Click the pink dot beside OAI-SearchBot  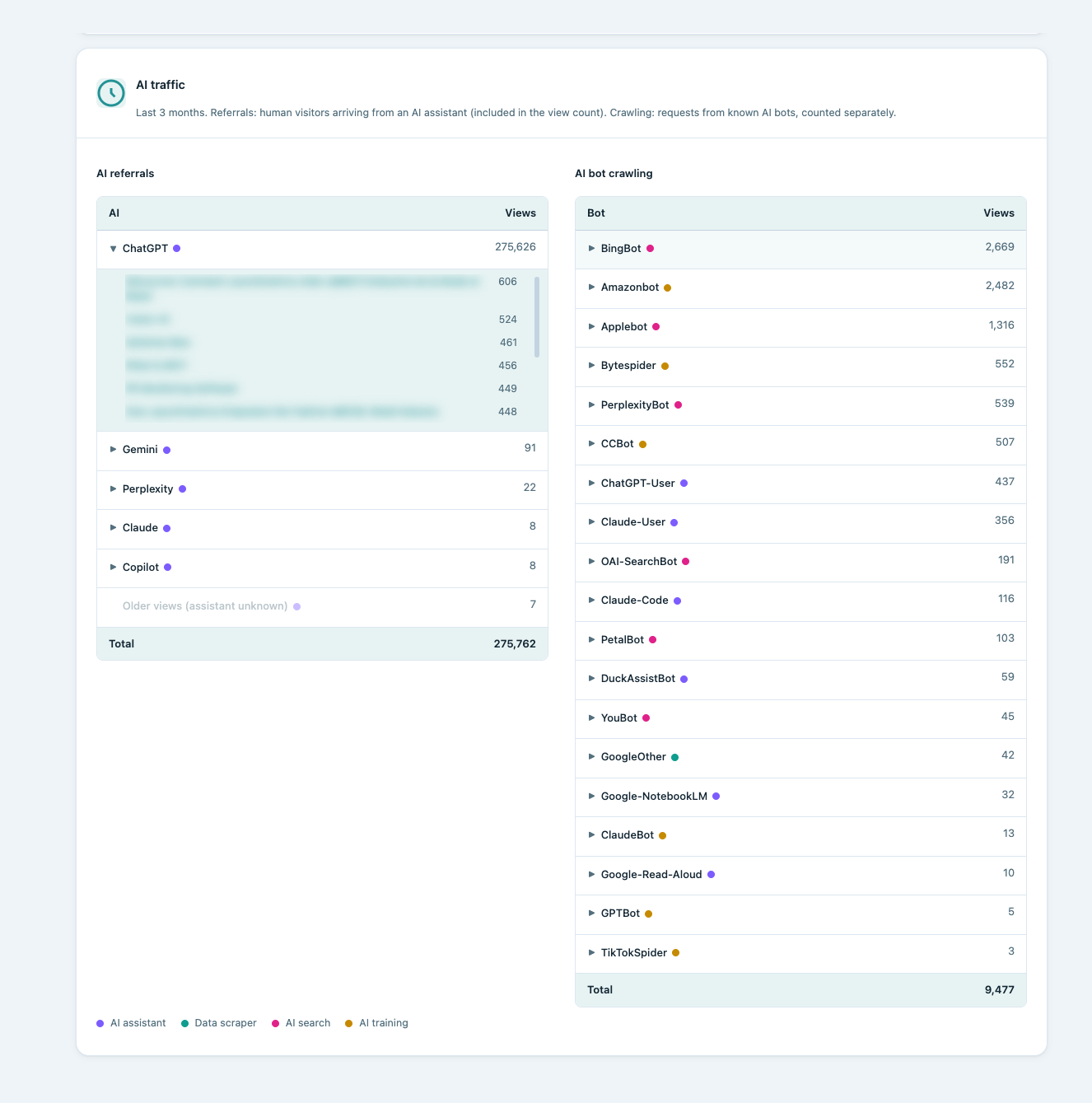point(685,562)
